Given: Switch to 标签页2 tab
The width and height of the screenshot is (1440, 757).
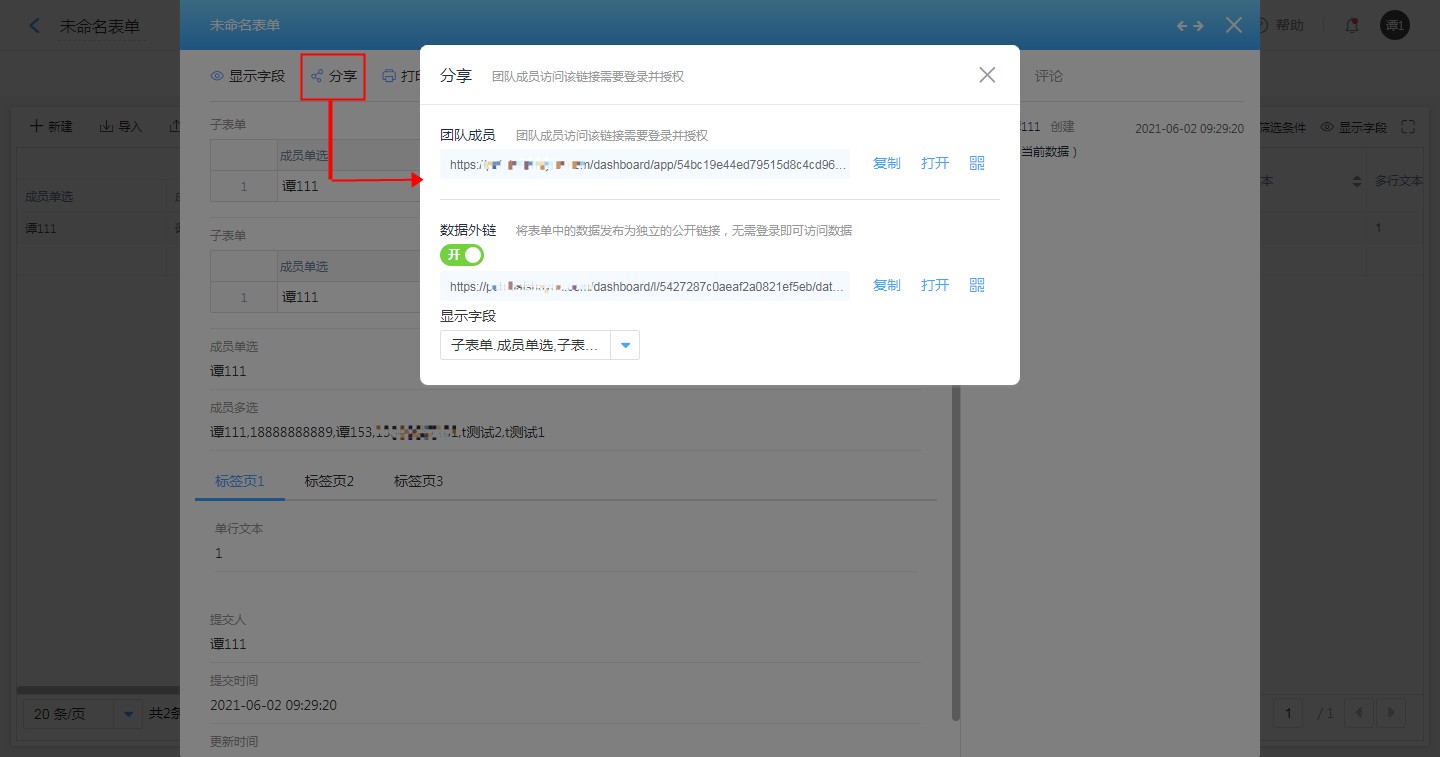Looking at the screenshot, I should (329, 481).
